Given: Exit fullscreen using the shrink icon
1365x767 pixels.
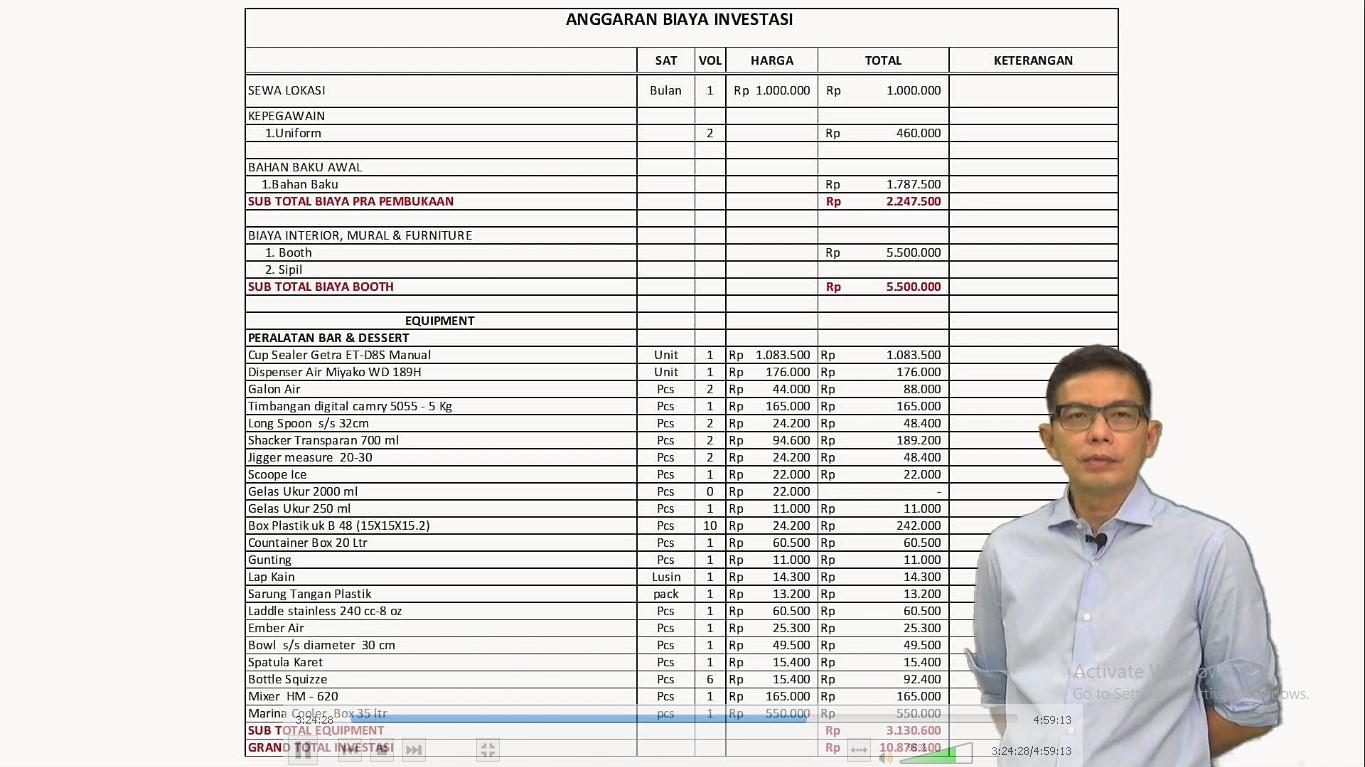Looking at the screenshot, I should (x=487, y=750).
